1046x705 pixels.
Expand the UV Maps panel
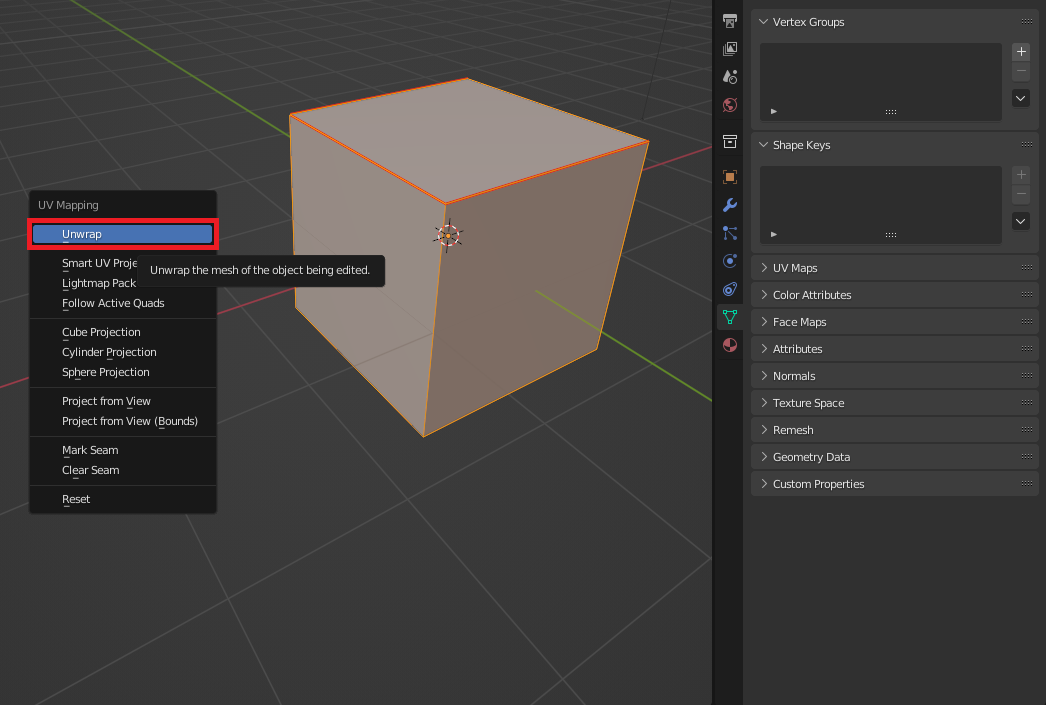coord(794,268)
